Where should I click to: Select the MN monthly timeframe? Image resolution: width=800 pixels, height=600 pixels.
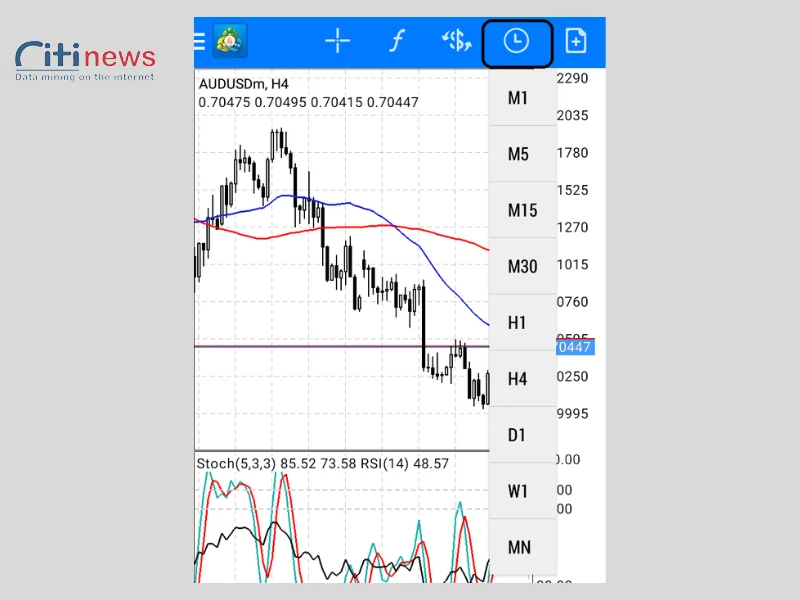tap(522, 547)
